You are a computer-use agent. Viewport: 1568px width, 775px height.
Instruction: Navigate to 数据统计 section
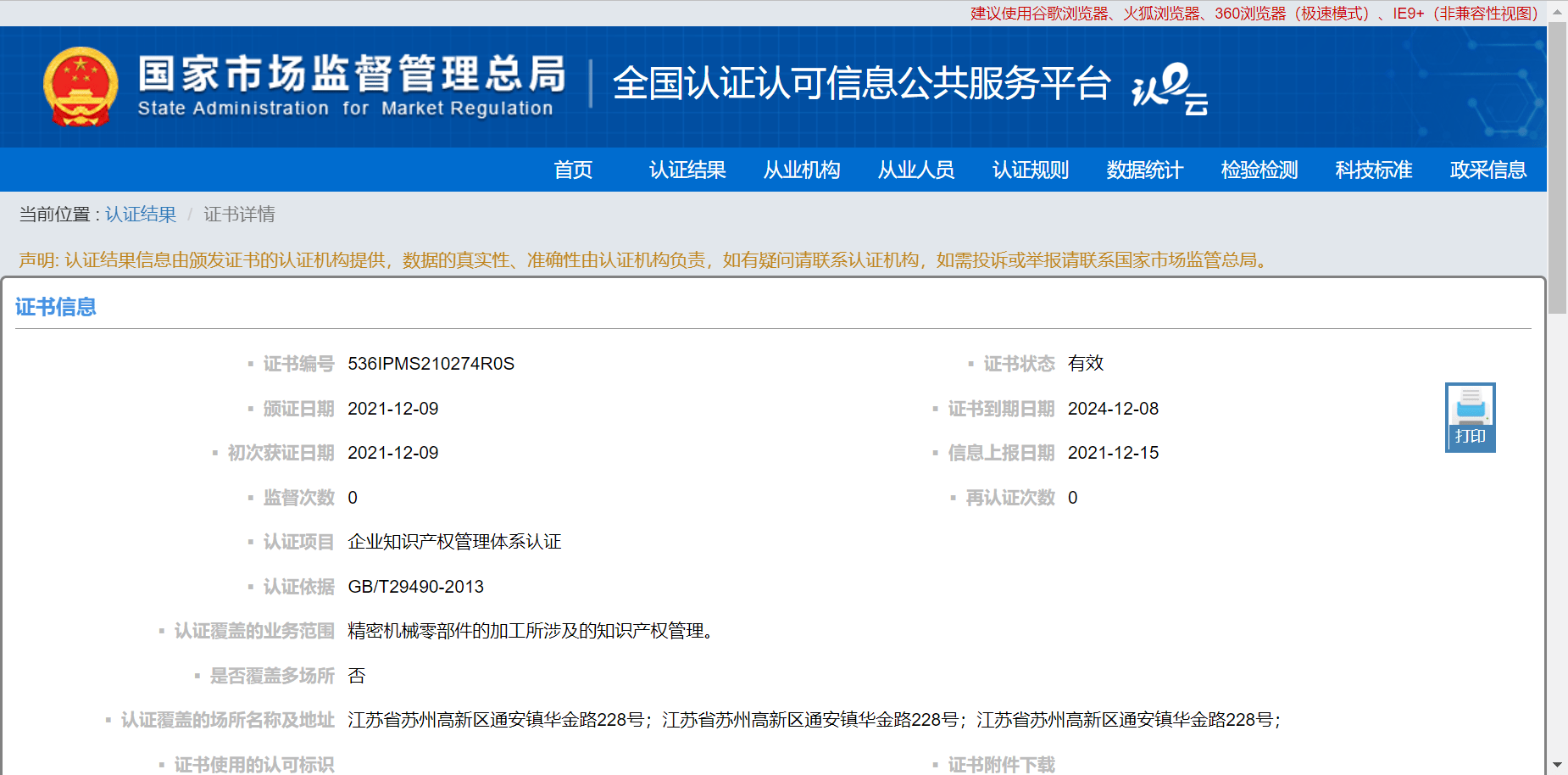1145,170
